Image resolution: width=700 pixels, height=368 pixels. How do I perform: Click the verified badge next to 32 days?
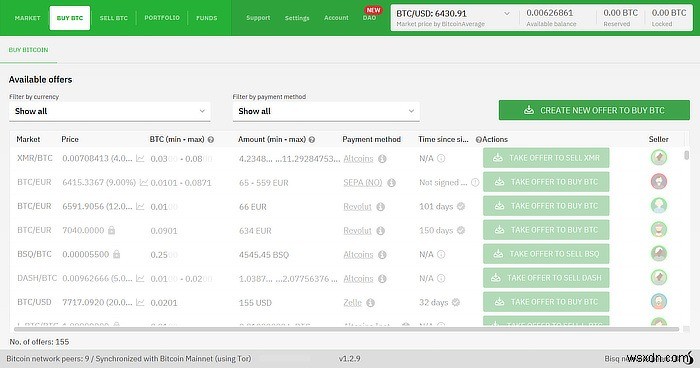[456, 302]
